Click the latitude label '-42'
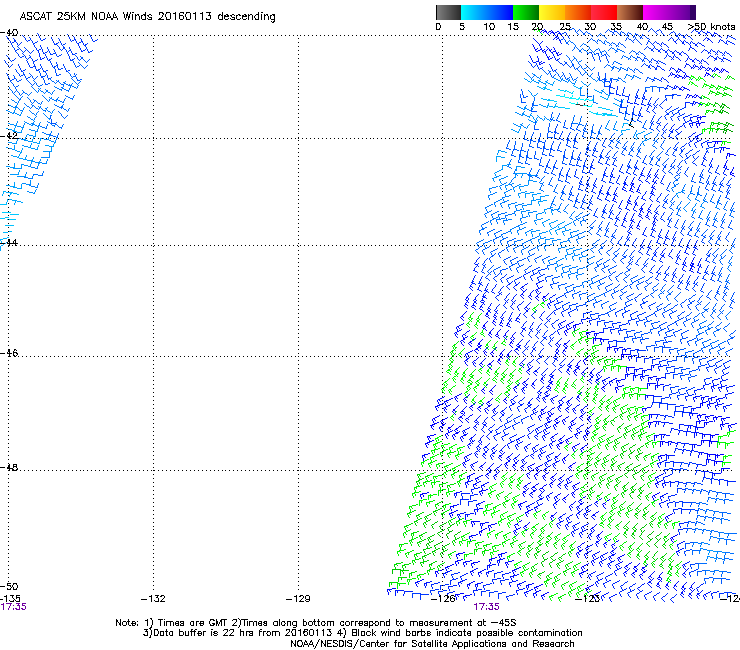This screenshot has width=740, height=650. 9,136
